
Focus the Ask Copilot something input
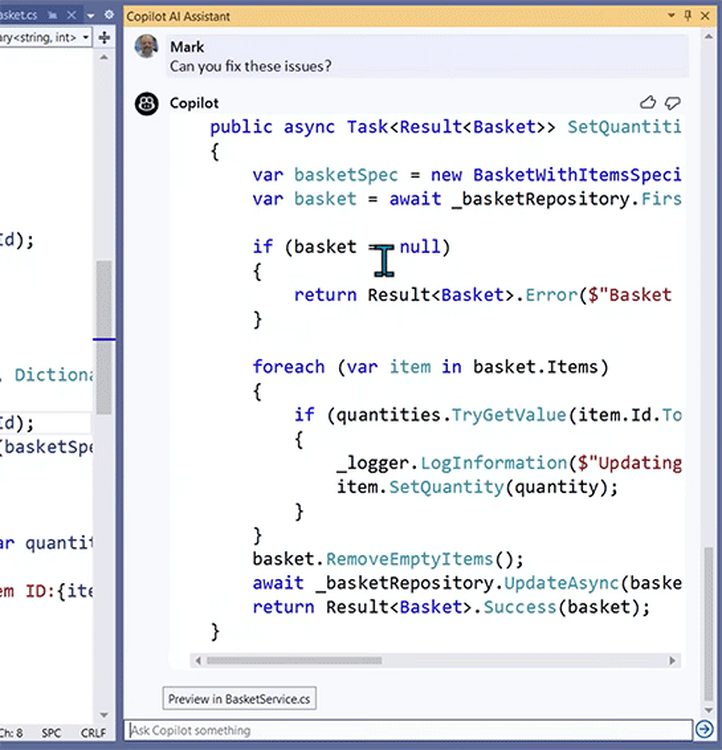tap(408, 730)
